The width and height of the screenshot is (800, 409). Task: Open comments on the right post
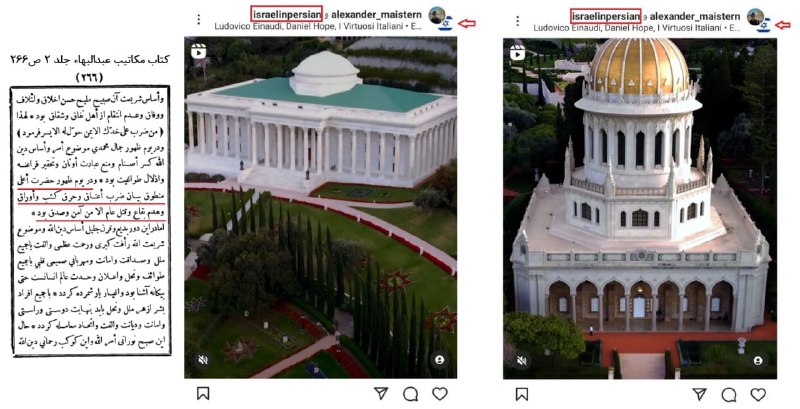point(729,395)
